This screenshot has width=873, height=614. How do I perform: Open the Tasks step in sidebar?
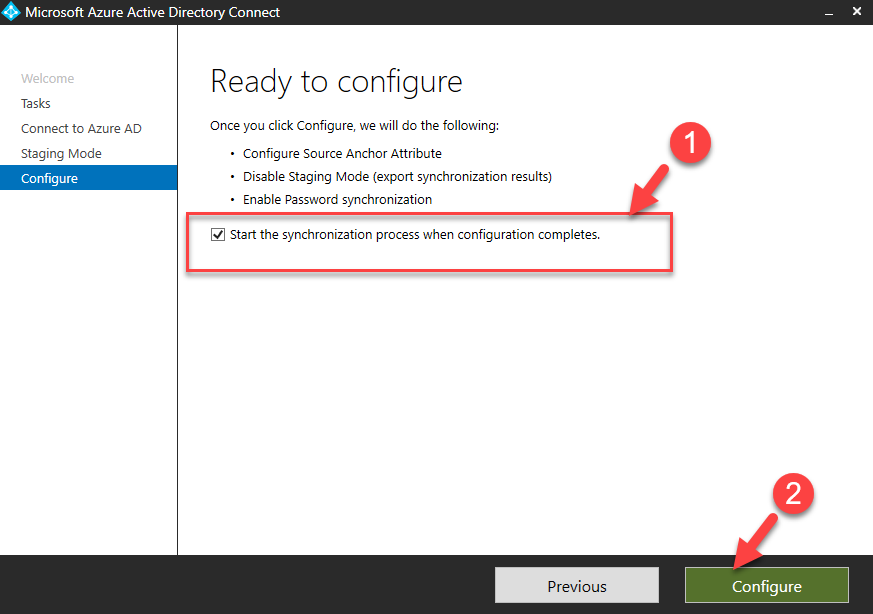point(36,104)
